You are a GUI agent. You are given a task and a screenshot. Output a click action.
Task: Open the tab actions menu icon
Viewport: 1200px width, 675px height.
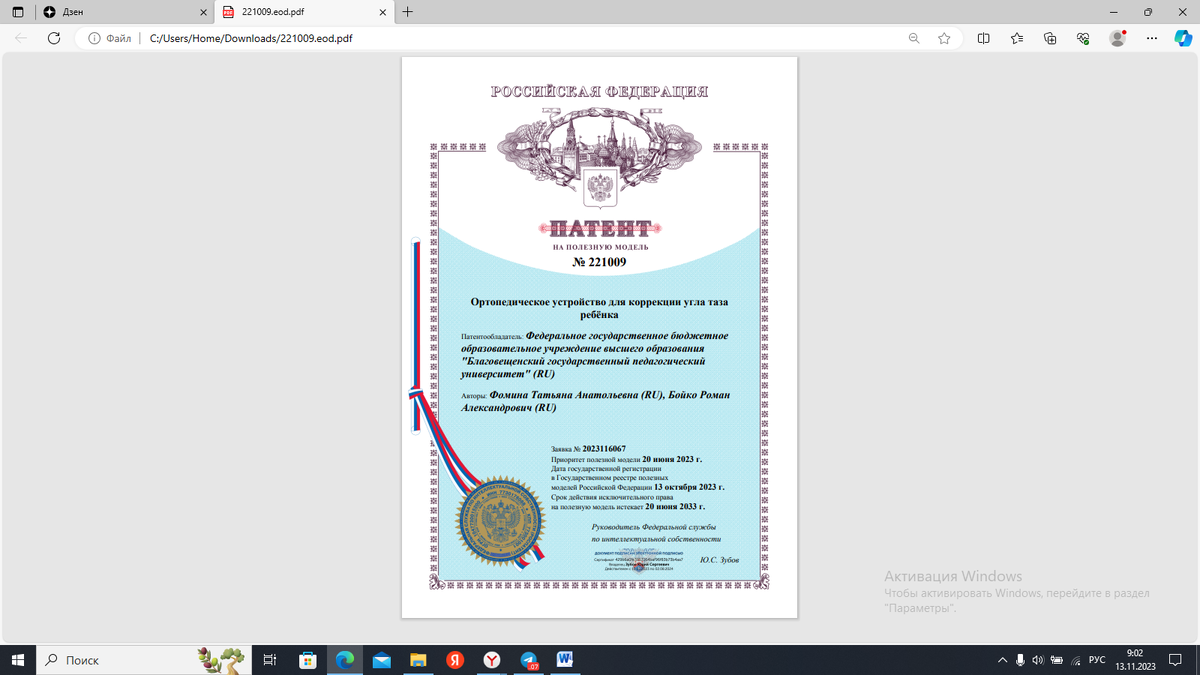[x=18, y=12]
